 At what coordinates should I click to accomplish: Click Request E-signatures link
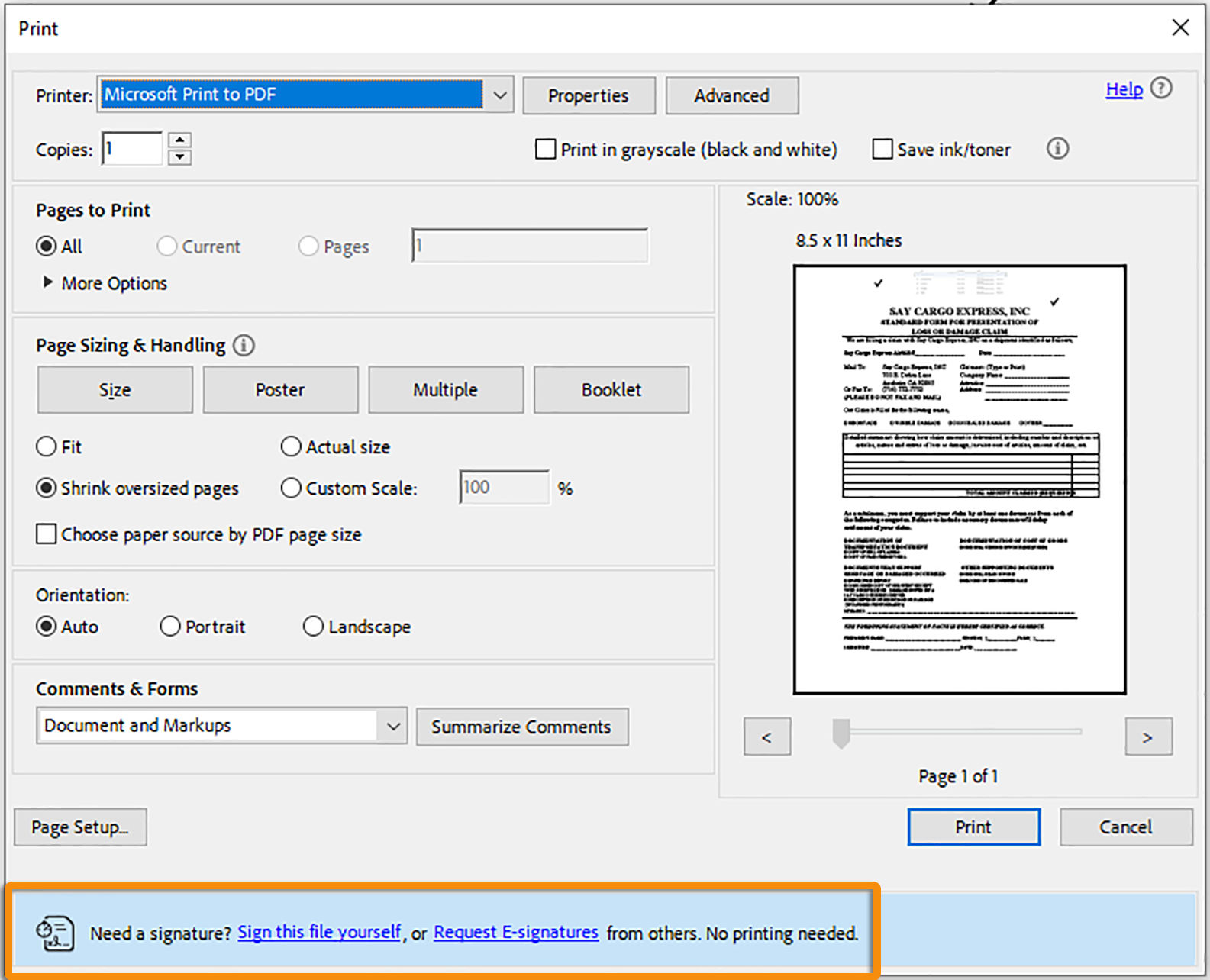(516, 932)
